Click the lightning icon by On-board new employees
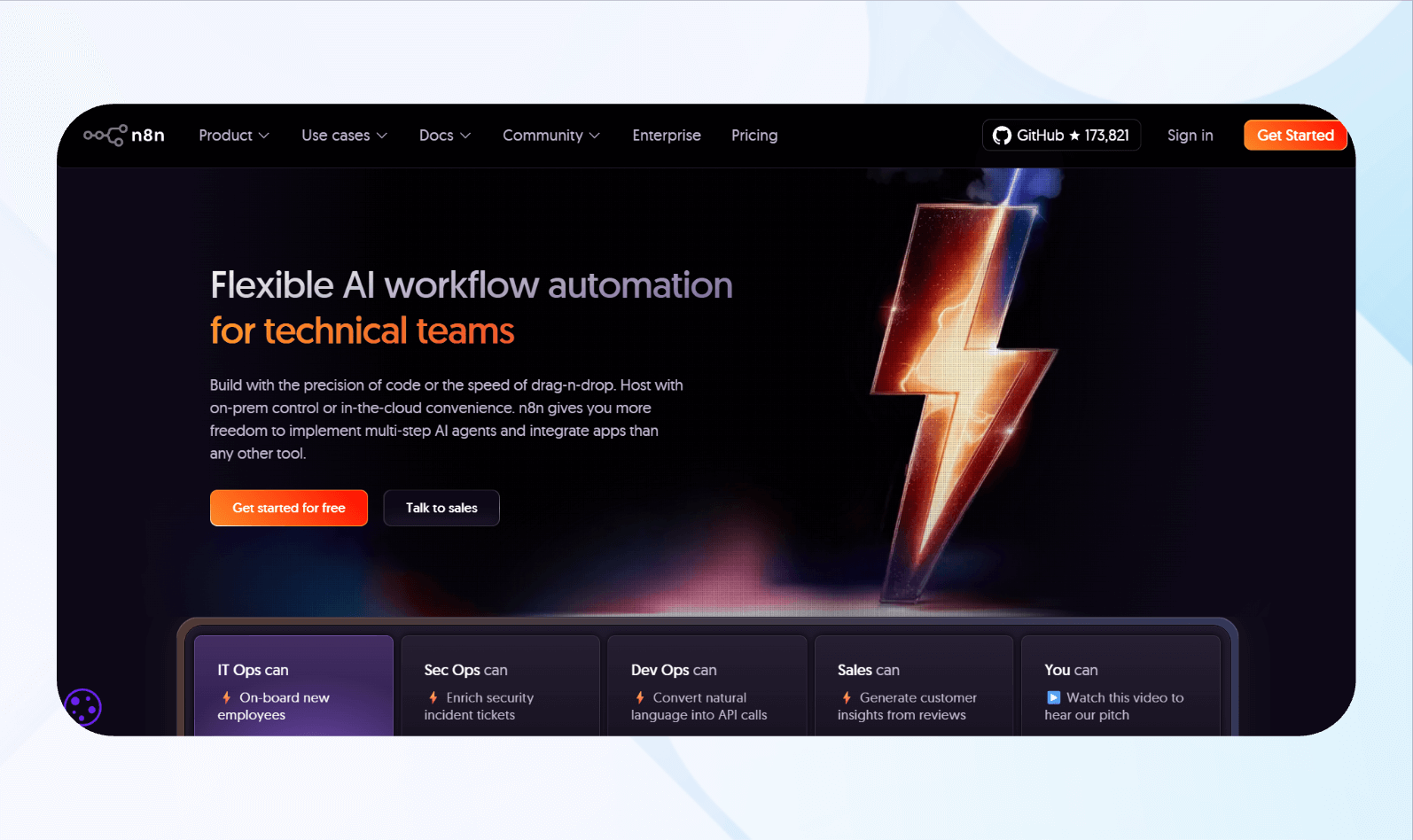 click(227, 697)
